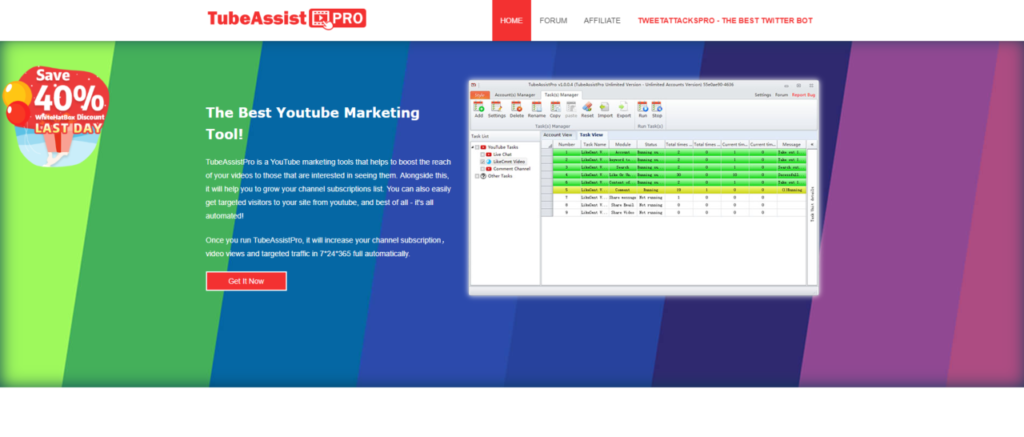Viewport: 1024px width, 437px height.
Task: Click the TubeAssist PRO logo
Action: [287, 18]
